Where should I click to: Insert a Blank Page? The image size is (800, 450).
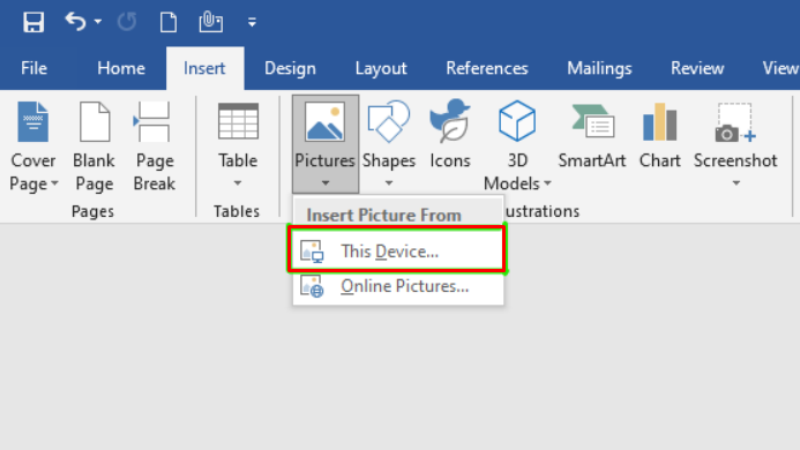pyautogui.click(x=94, y=146)
